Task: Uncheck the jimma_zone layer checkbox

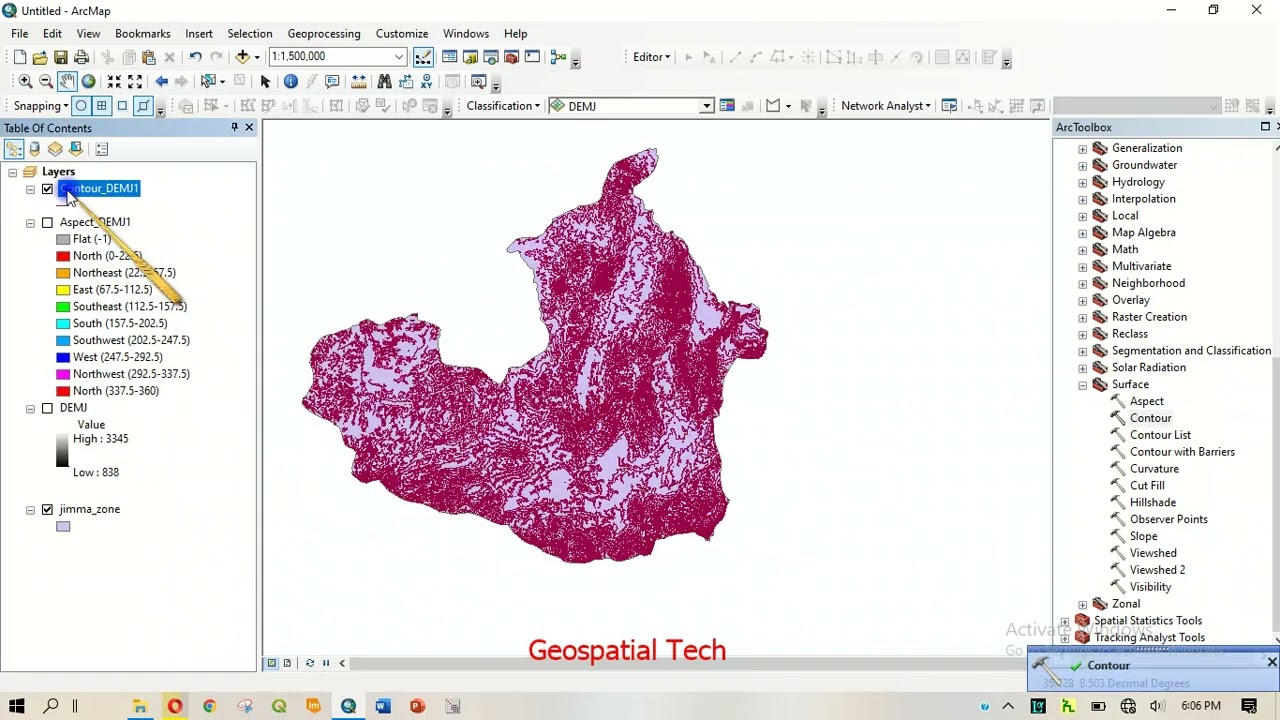Action: click(47, 509)
